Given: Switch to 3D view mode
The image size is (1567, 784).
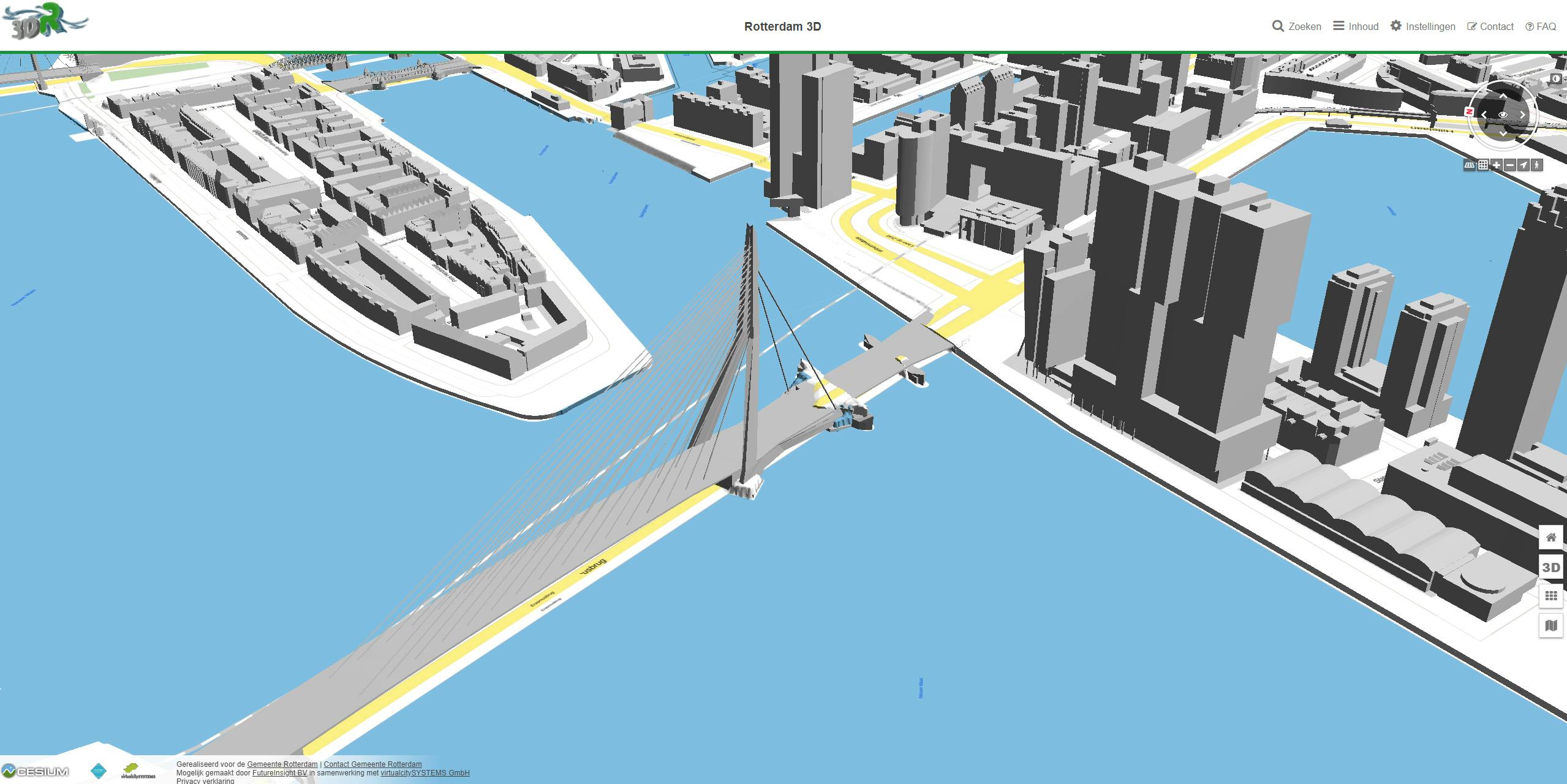Looking at the screenshot, I should (1550, 567).
